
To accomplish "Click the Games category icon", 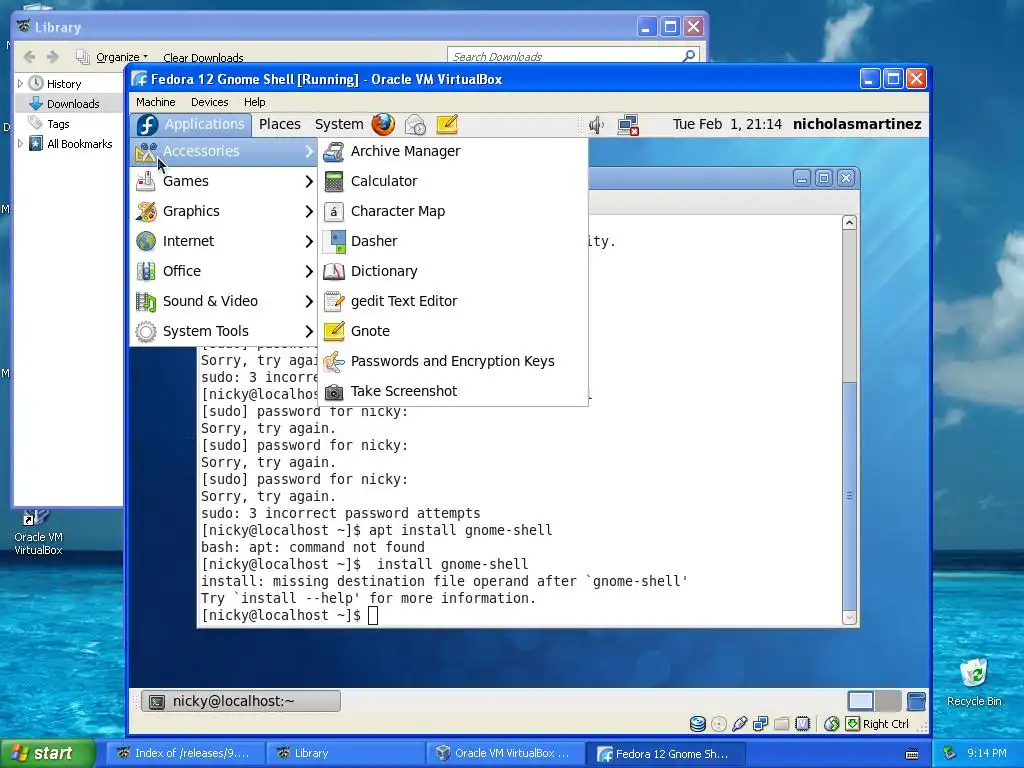I will (146, 181).
